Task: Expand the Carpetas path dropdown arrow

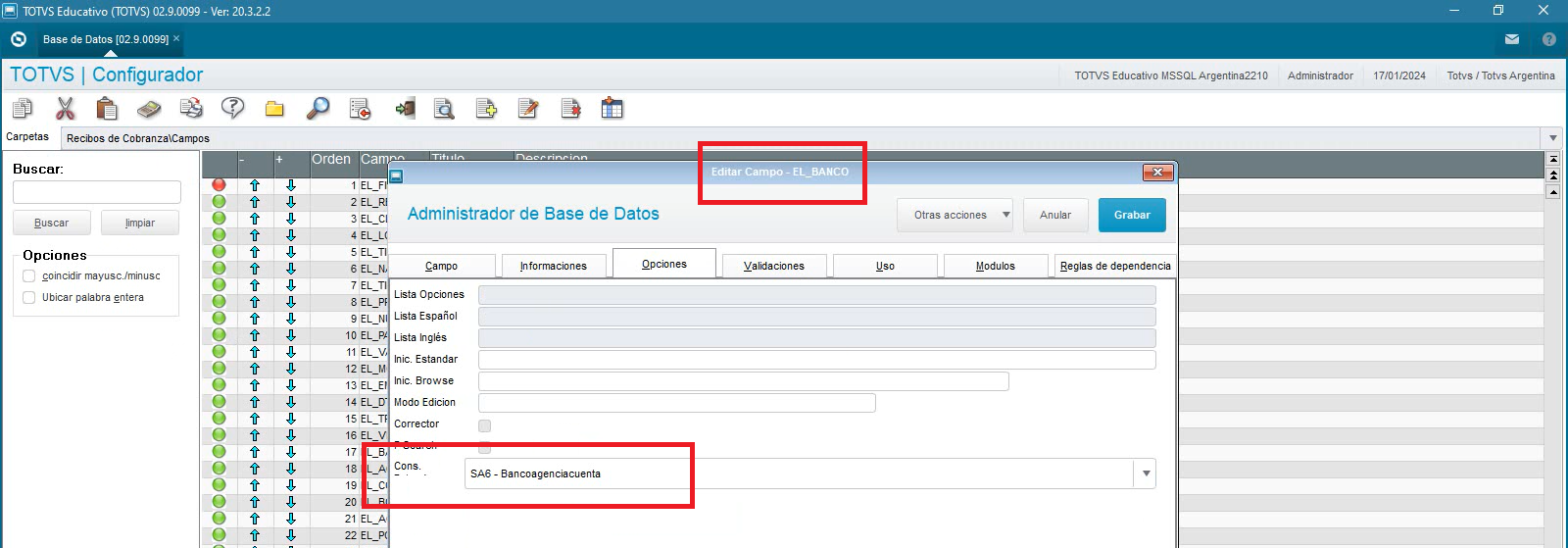Action: [x=1552, y=138]
